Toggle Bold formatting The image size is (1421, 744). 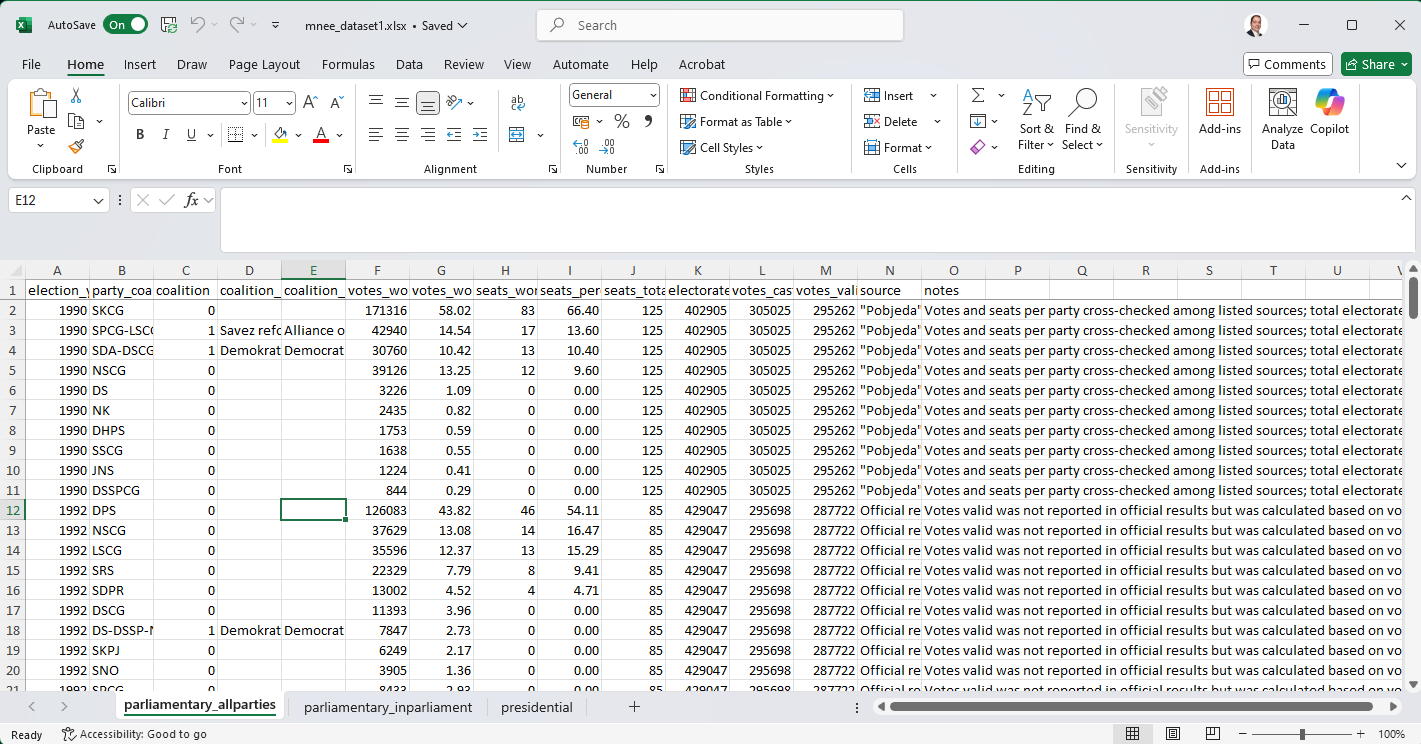point(140,135)
